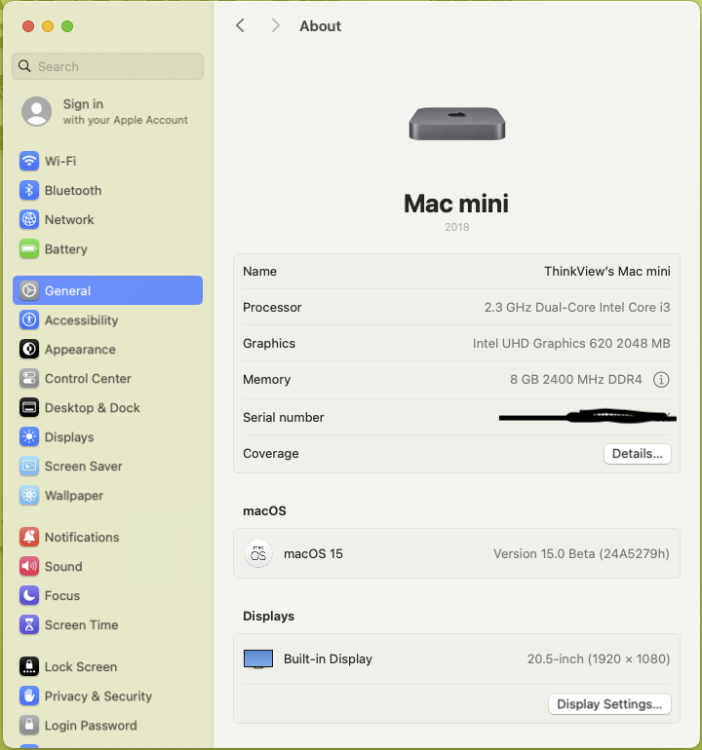Click the Desktop & Dock icon
The image size is (702, 750).
(x=29, y=408)
